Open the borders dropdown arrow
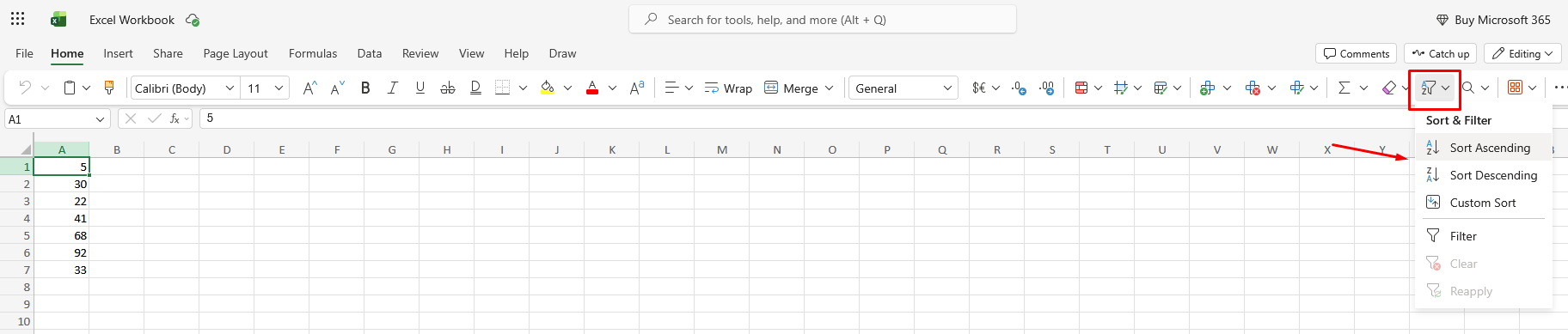 point(523,88)
